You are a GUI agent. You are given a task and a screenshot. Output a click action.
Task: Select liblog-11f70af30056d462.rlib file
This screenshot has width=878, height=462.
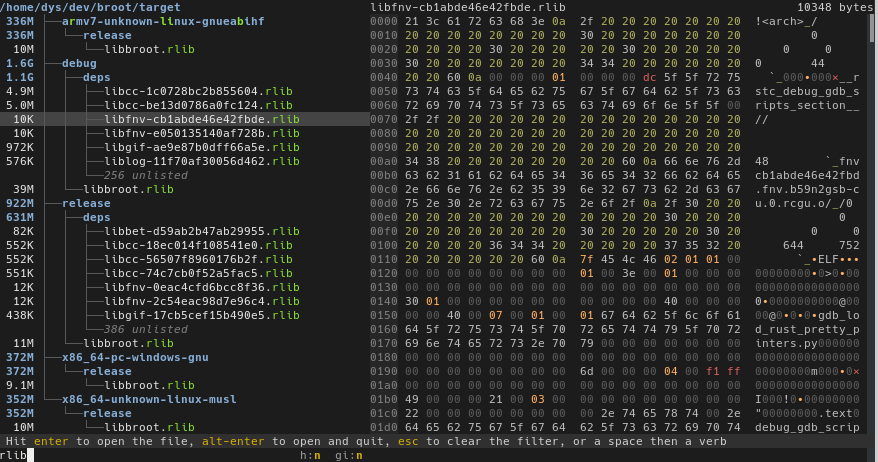click(202, 161)
